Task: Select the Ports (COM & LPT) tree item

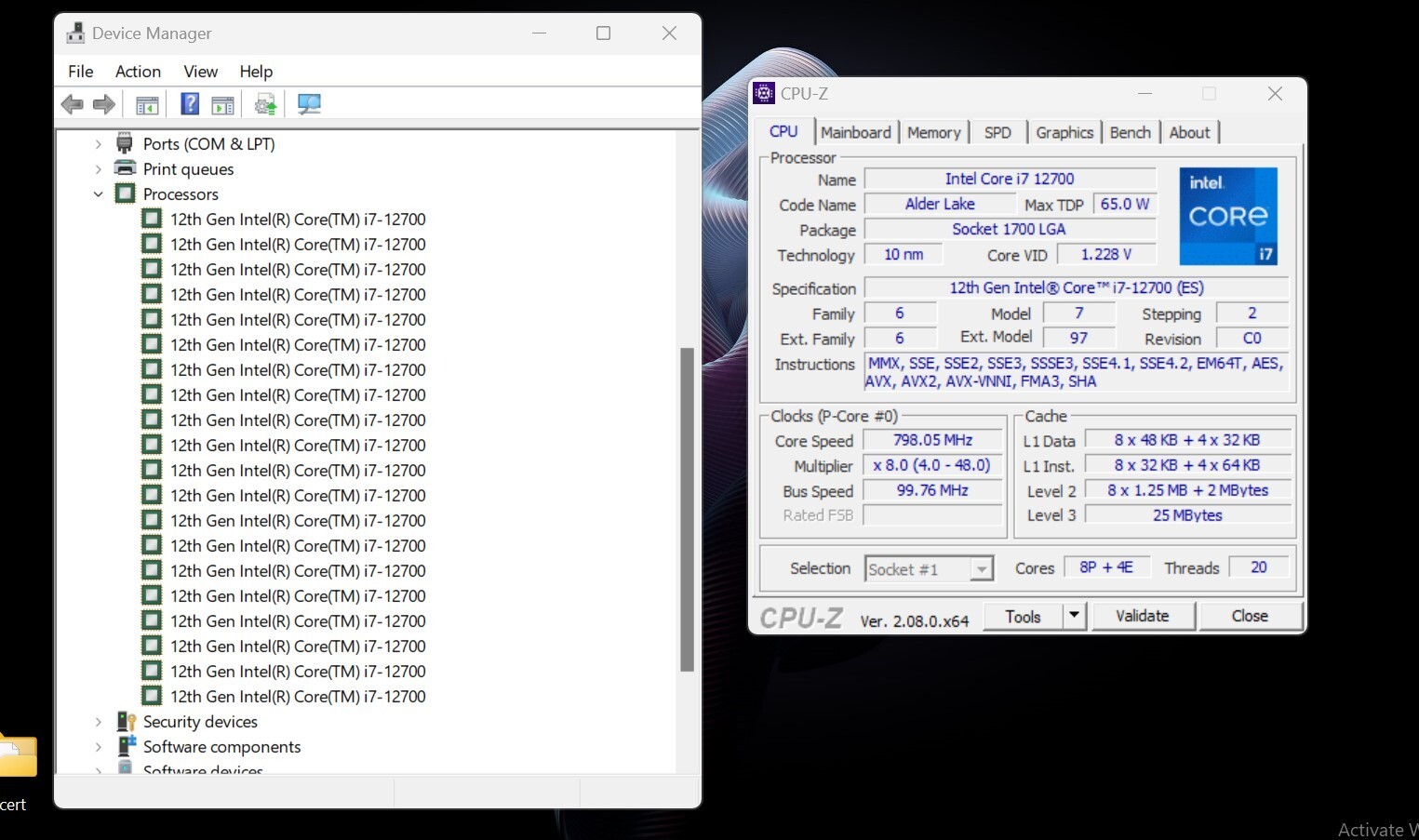Action: pos(208,144)
